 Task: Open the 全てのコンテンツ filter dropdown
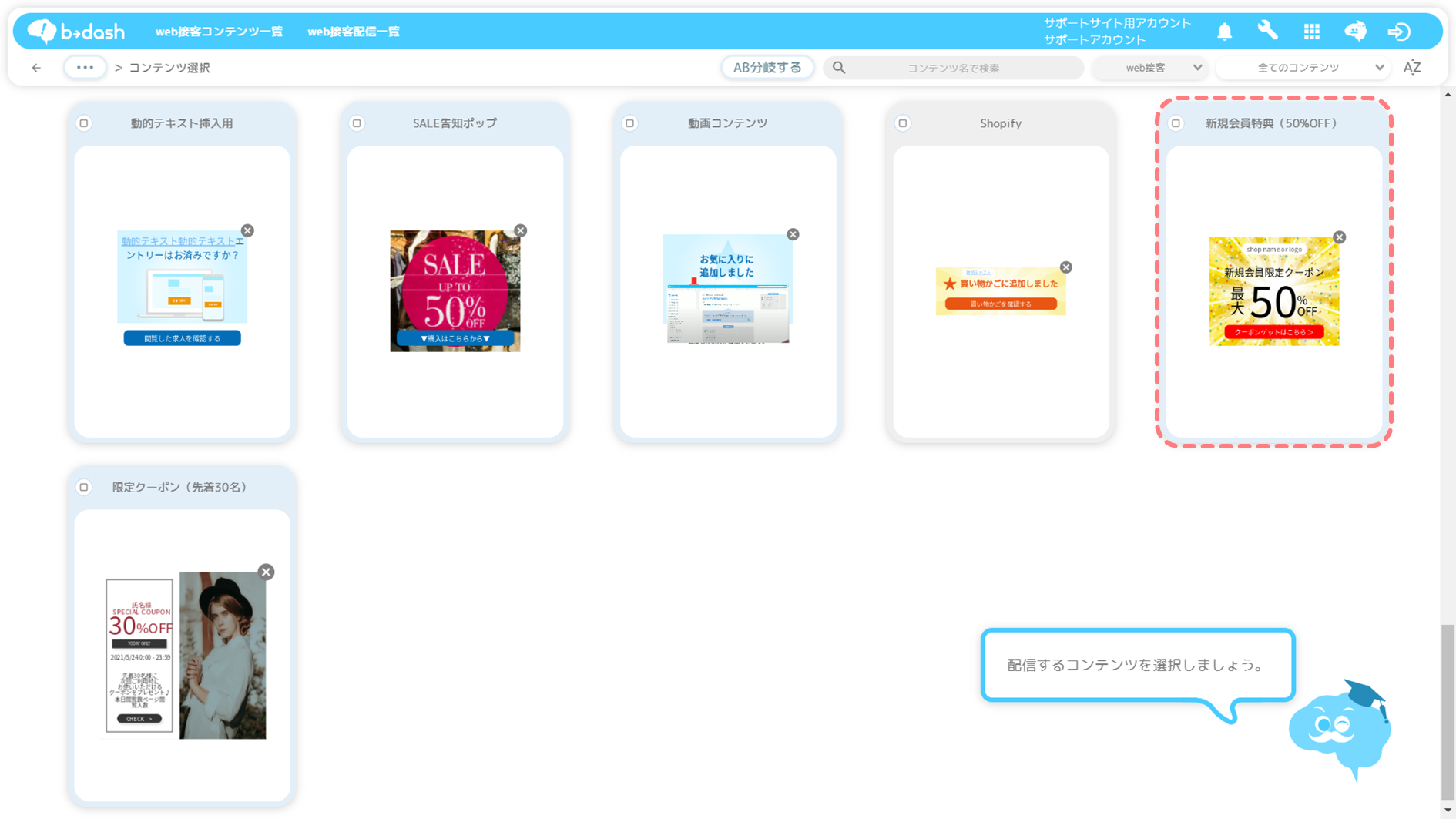pyautogui.click(x=1303, y=68)
